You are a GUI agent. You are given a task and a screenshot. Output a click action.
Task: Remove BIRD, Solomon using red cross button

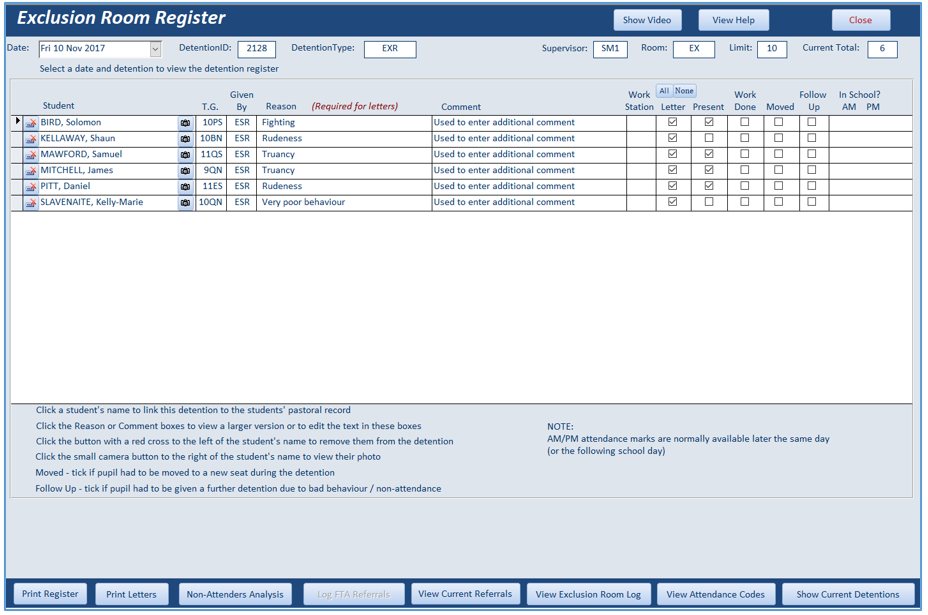pyautogui.click(x=31, y=123)
